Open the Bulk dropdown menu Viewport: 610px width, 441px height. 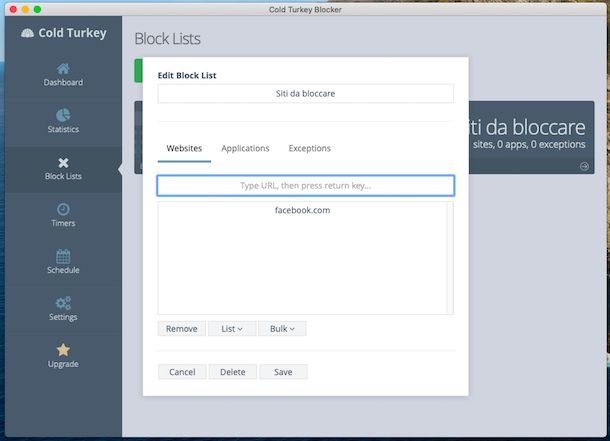[282, 329]
